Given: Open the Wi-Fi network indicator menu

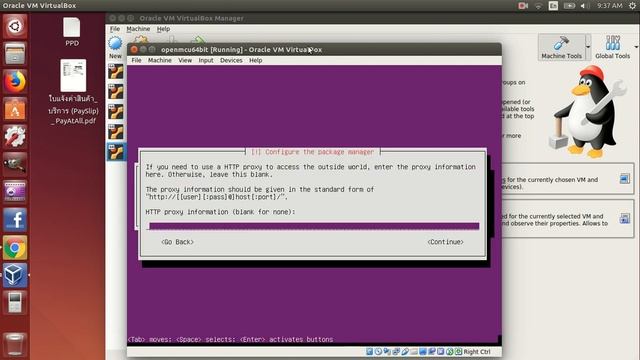Looking at the screenshot, I should pyautogui.click(x=538, y=6).
